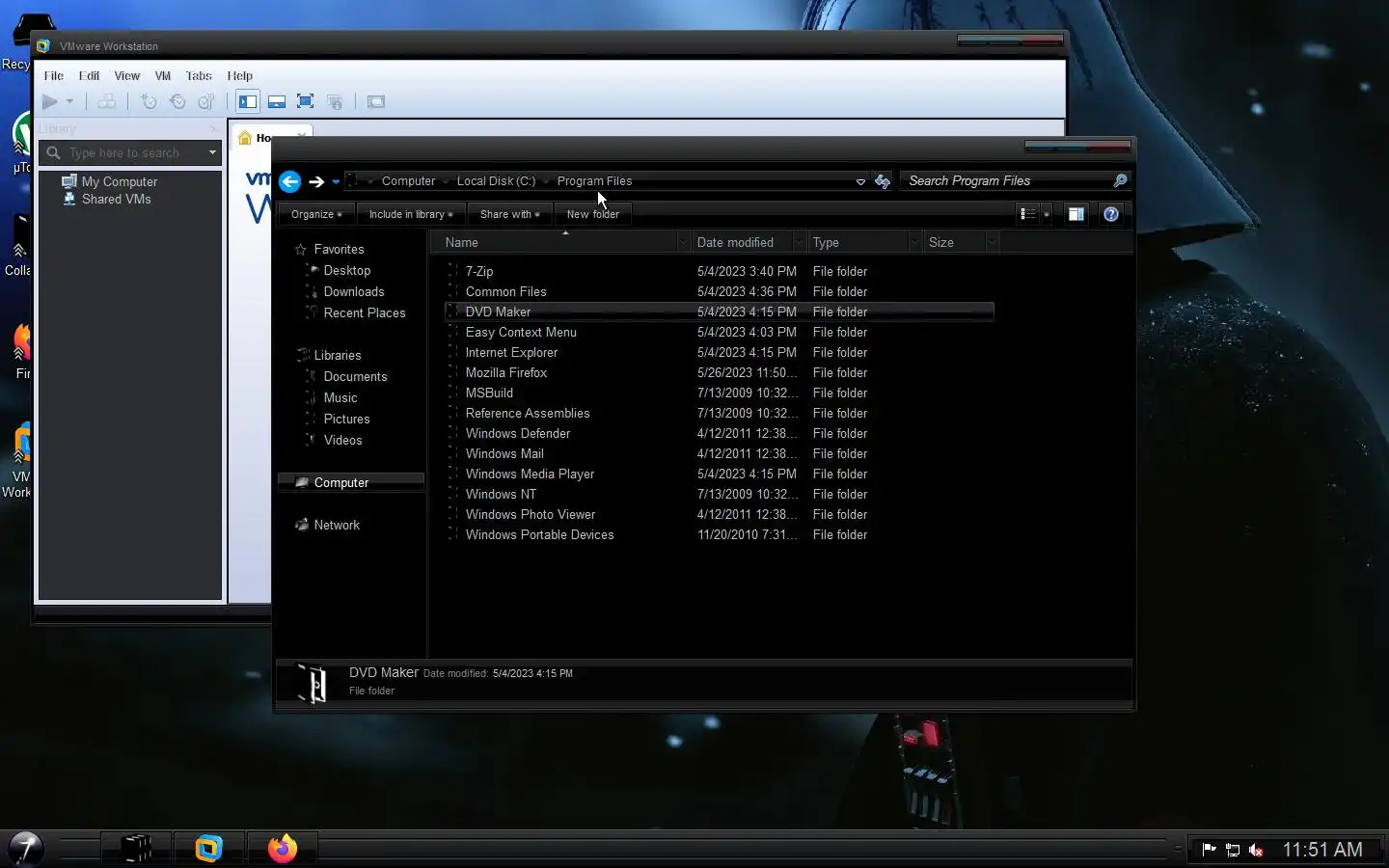Select the Windows Portable Devices folder

click(x=719, y=535)
